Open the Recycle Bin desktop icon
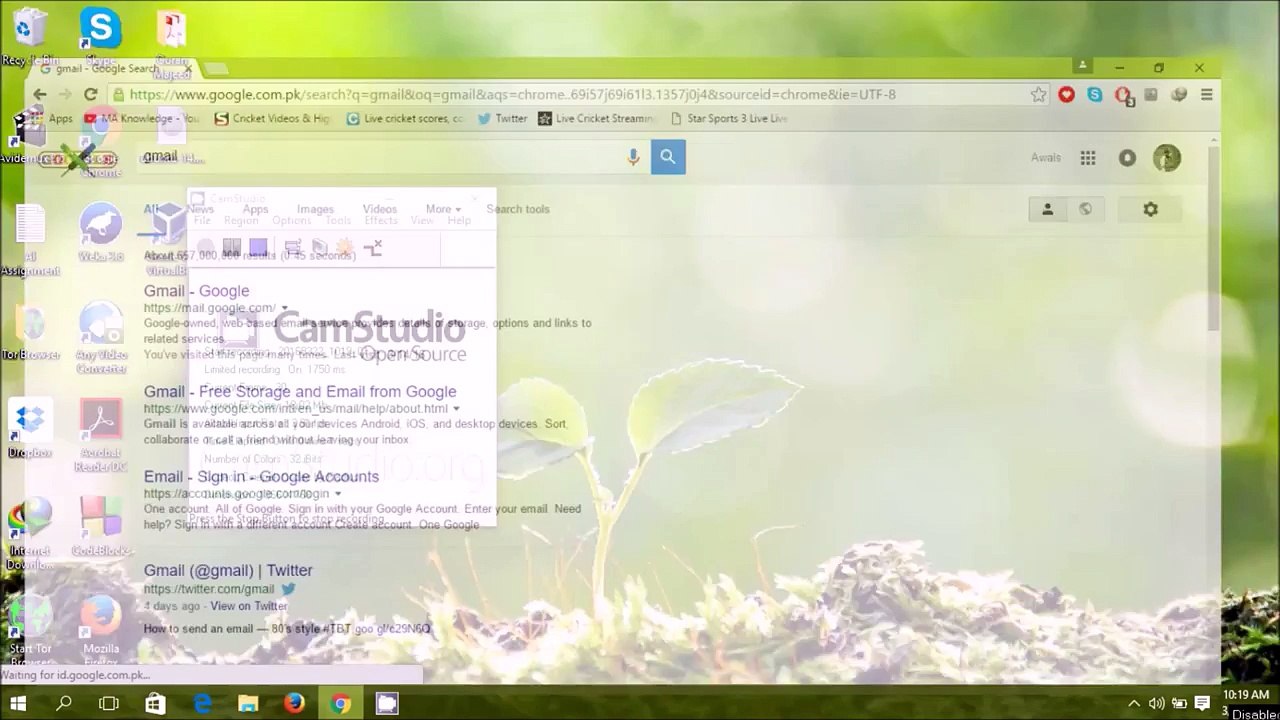This screenshot has width=1280, height=720. 30,37
